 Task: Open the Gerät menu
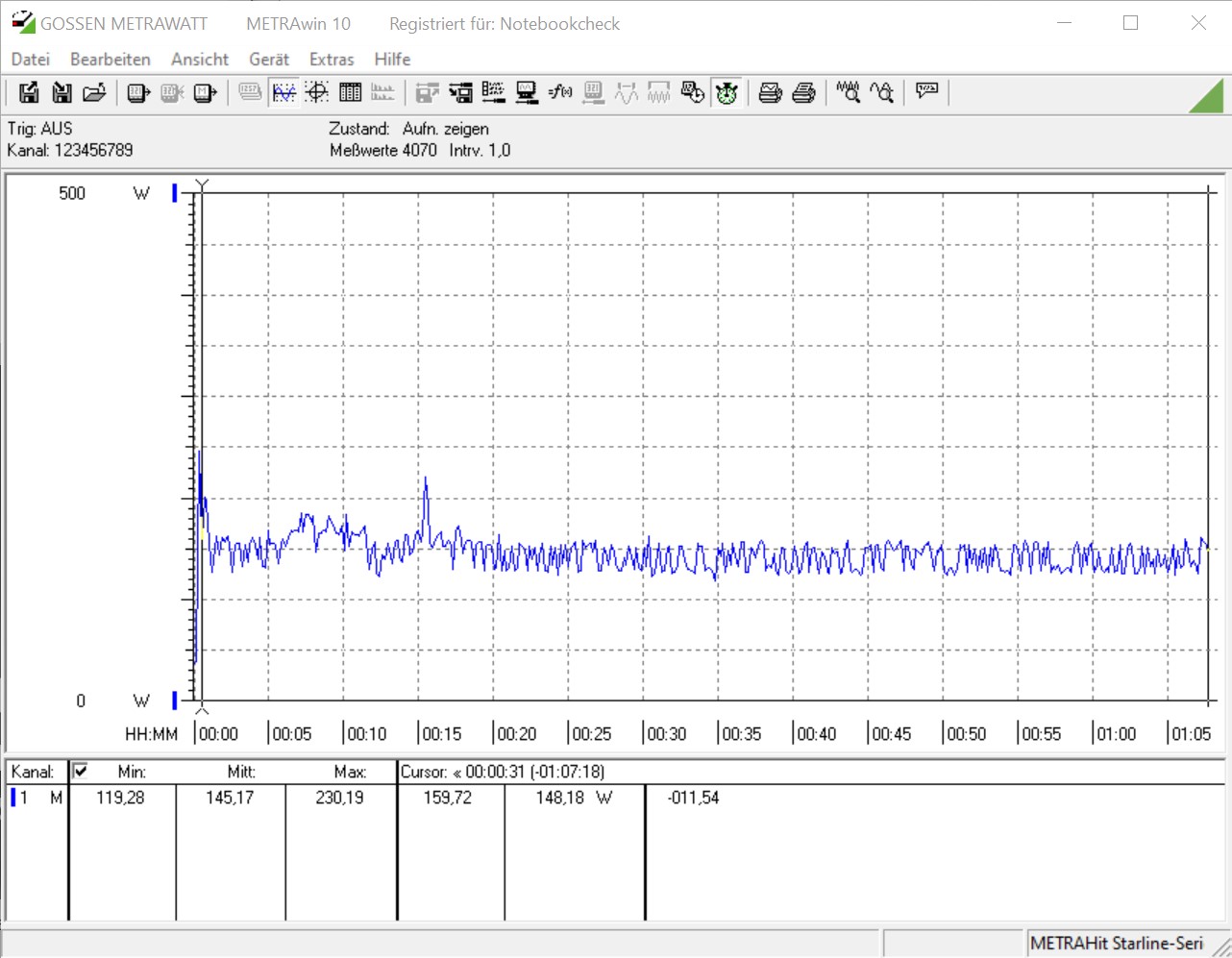point(269,60)
